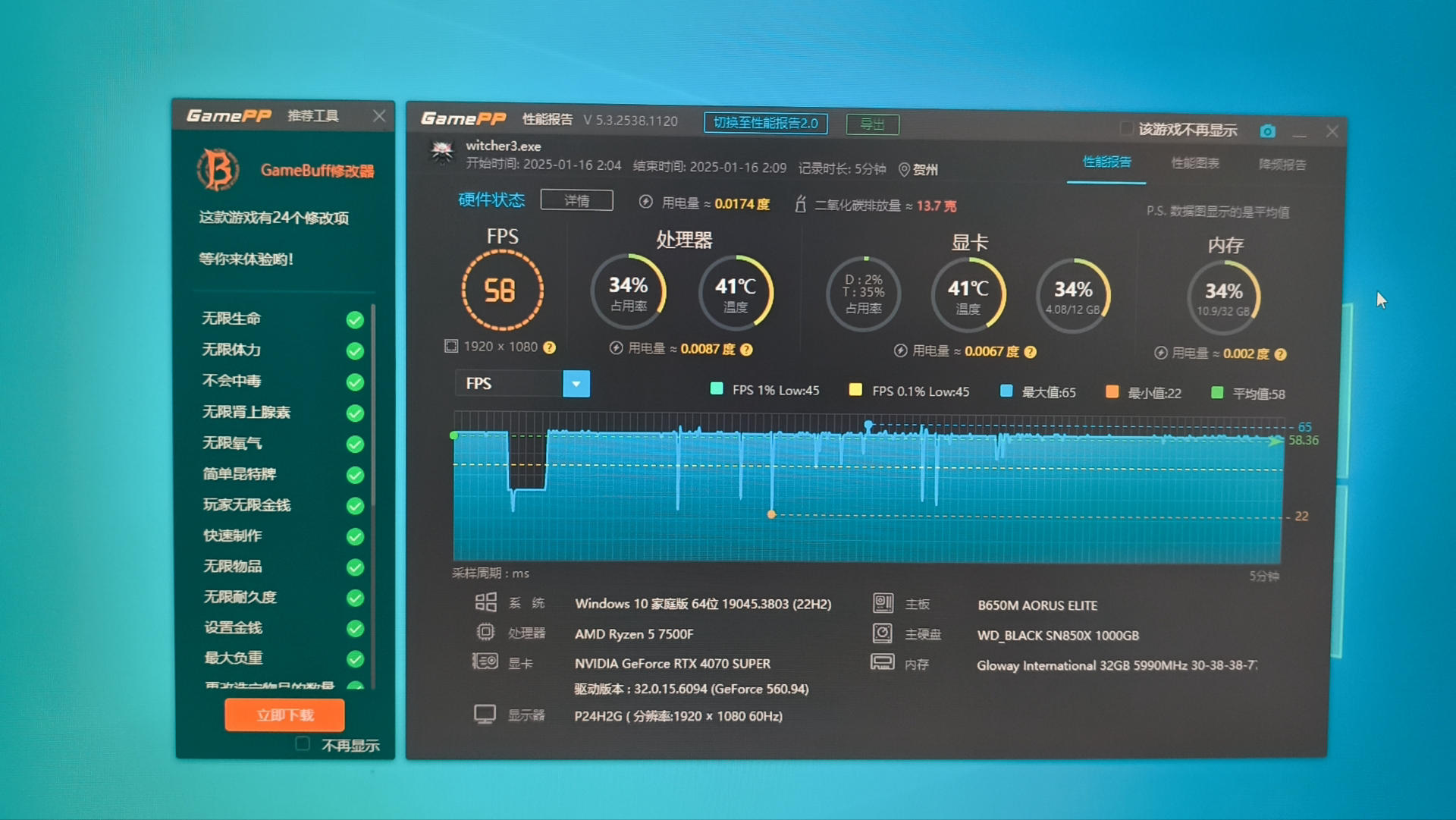Screen dimensions: 1456x820
Task: Click help icon next to memory power usage
Action: pyautogui.click(x=1281, y=354)
